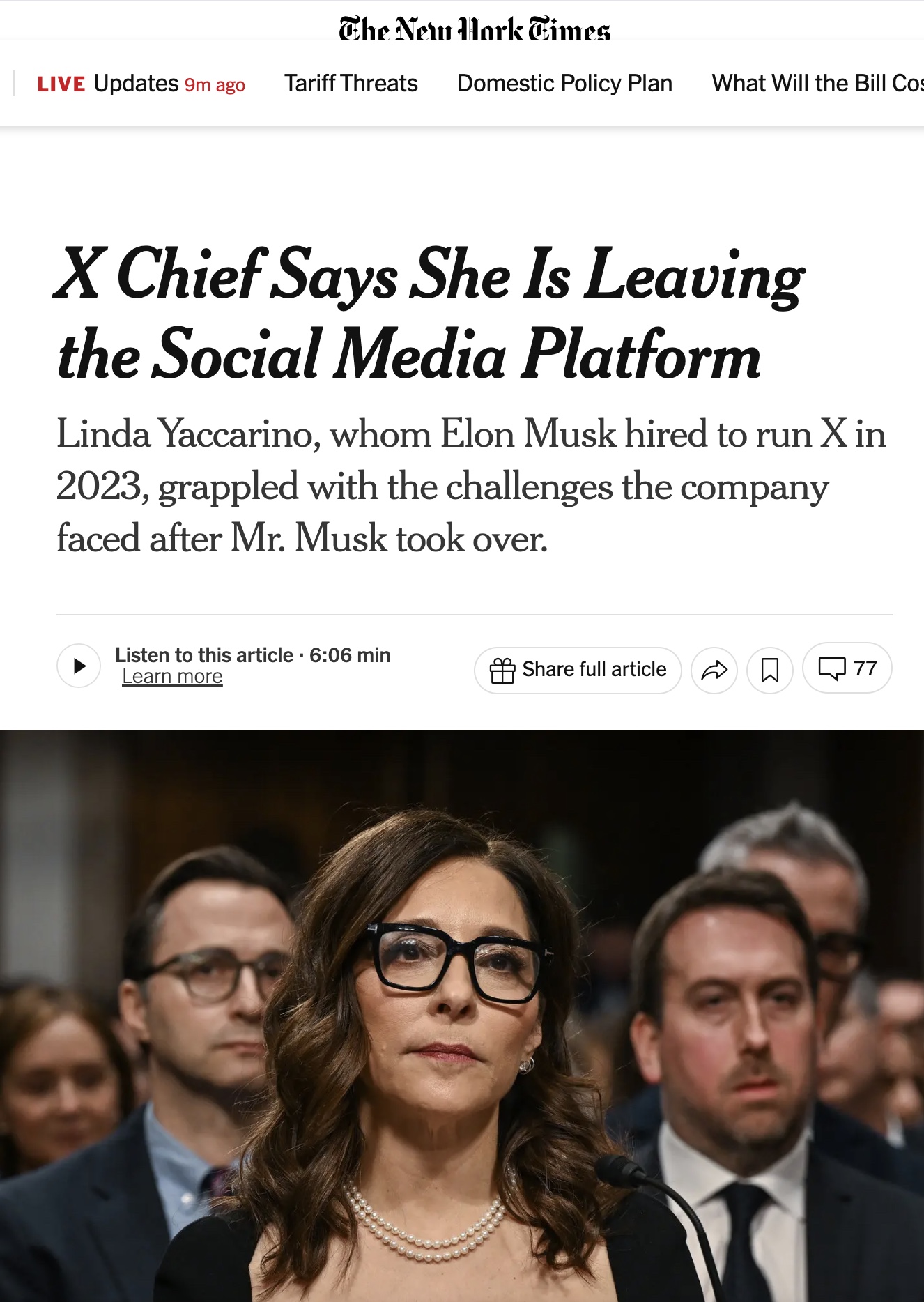Click the 6:06 min audio duration

(350, 655)
